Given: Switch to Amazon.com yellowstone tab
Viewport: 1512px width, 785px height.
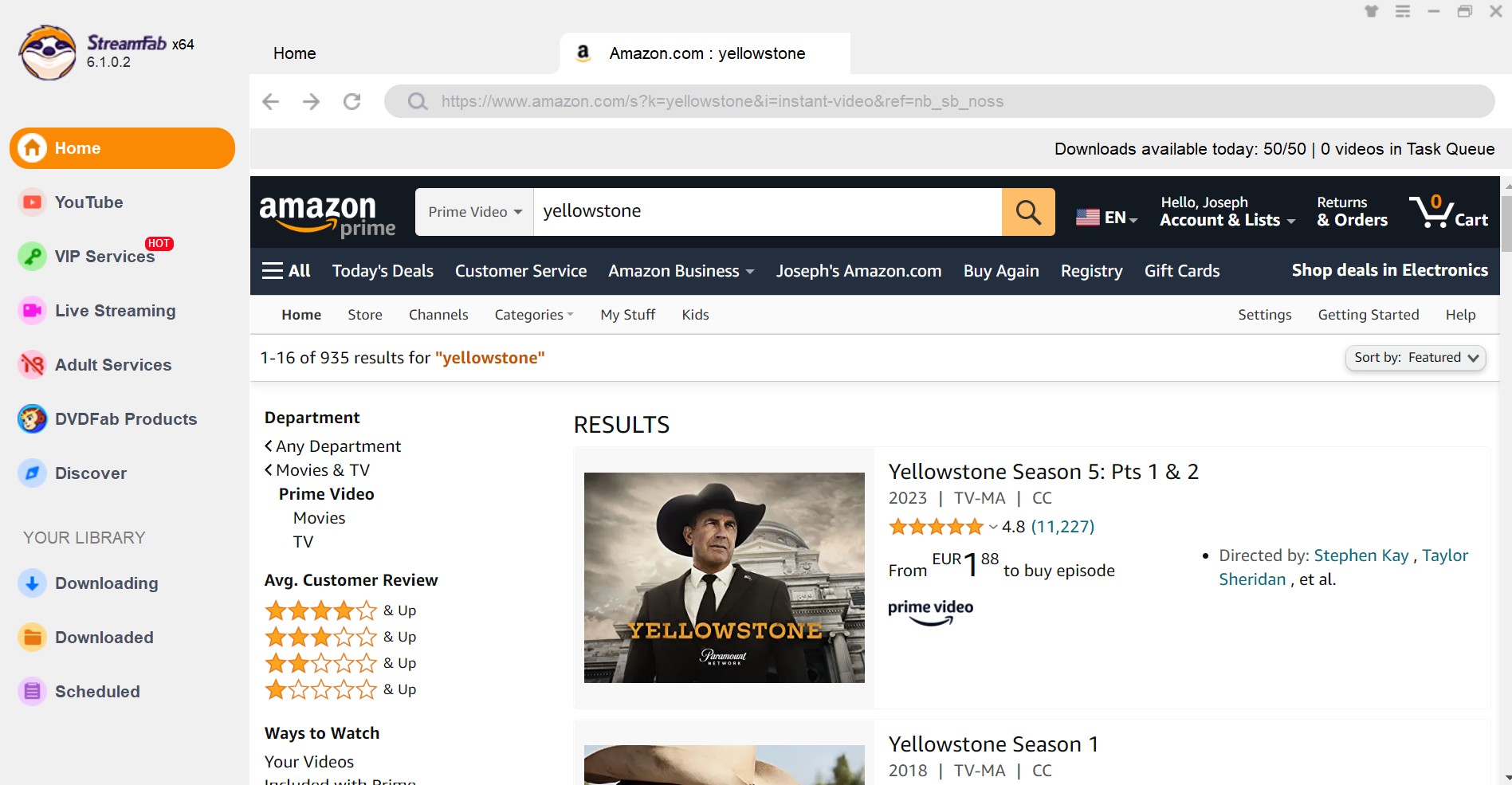Looking at the screenshot, I should (x=706, y=53).
